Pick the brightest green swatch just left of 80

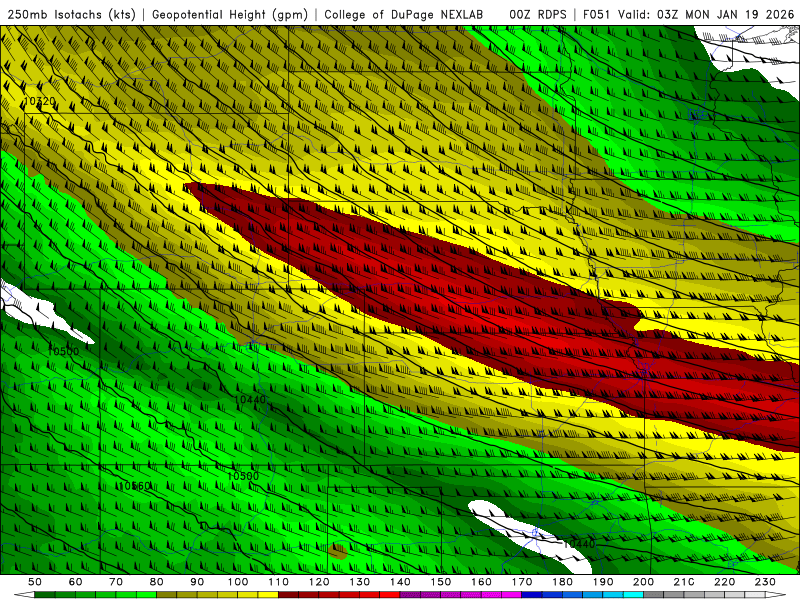(x=146, y=595)
